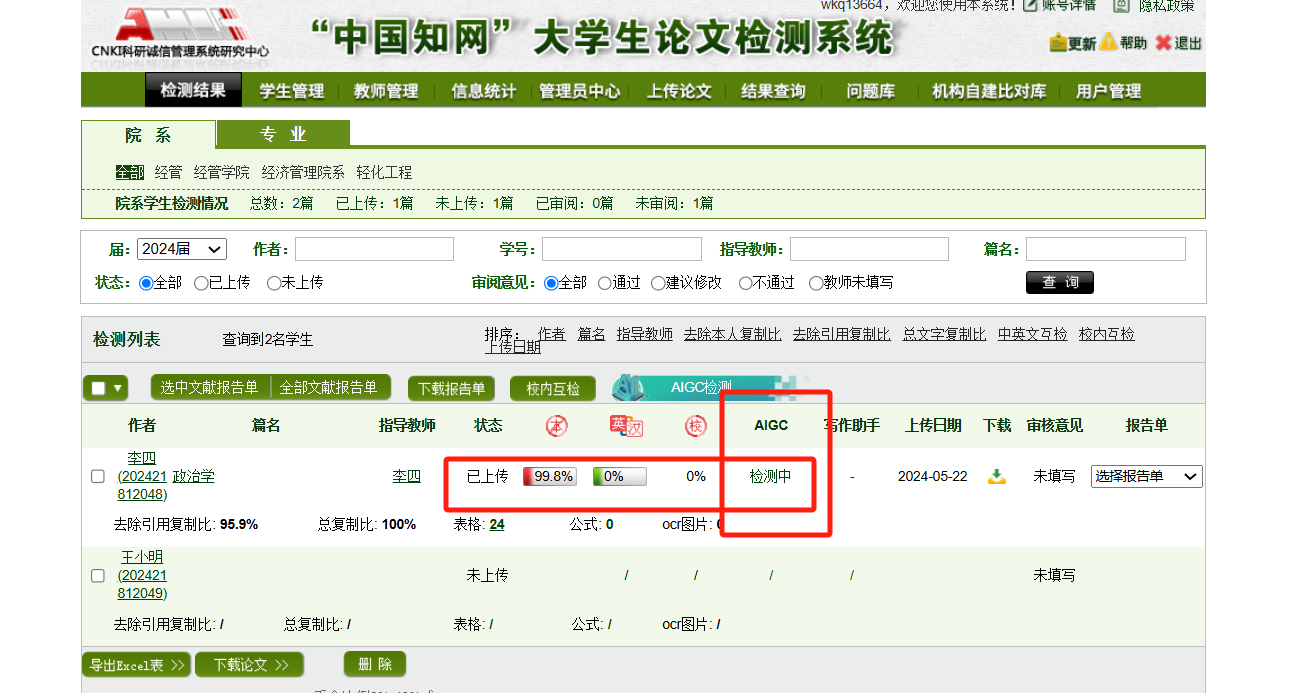Screen dimensions: 1312x693
Task: Click the black 查询 search button
Action: [1059, 283]
